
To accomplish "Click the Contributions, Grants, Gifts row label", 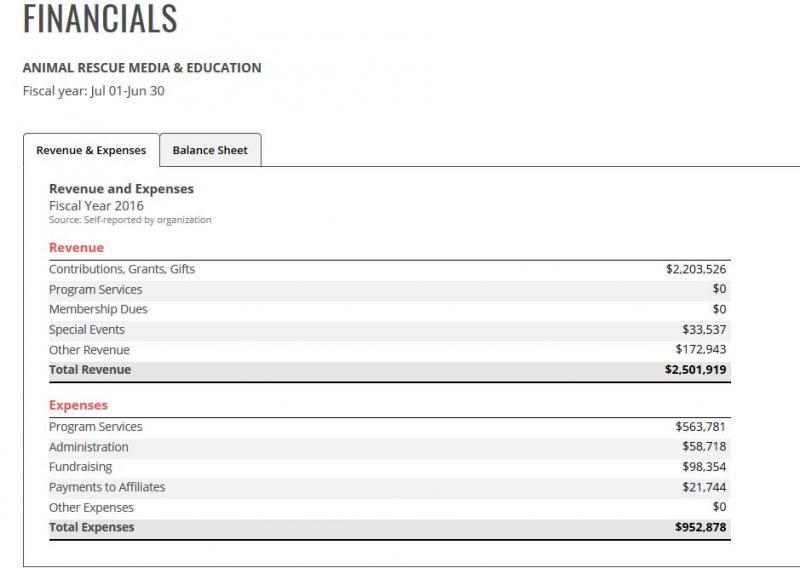I will tap(122, 269).
